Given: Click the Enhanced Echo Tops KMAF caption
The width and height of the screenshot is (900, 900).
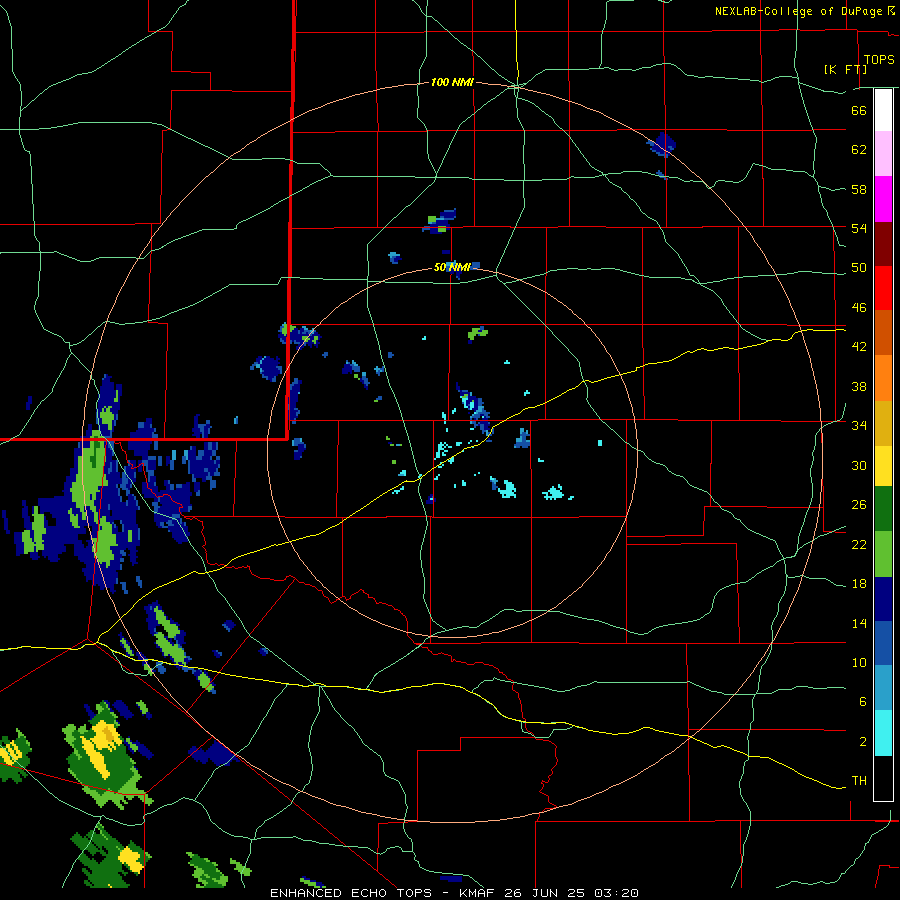Looking at the screenshot, I should (454, 893).
